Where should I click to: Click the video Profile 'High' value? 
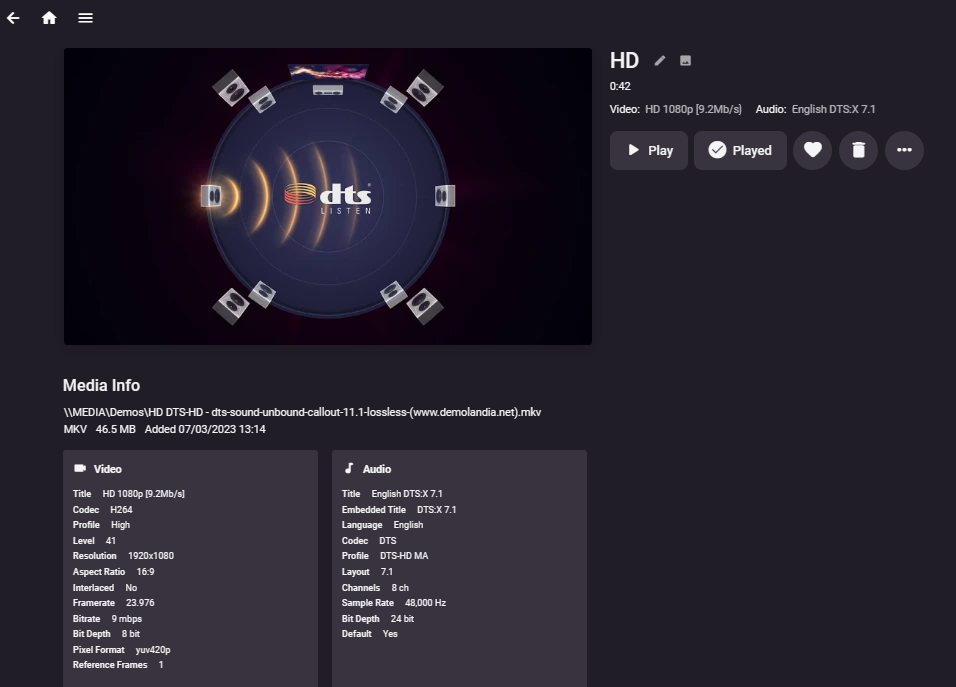(x=120, y=525)
